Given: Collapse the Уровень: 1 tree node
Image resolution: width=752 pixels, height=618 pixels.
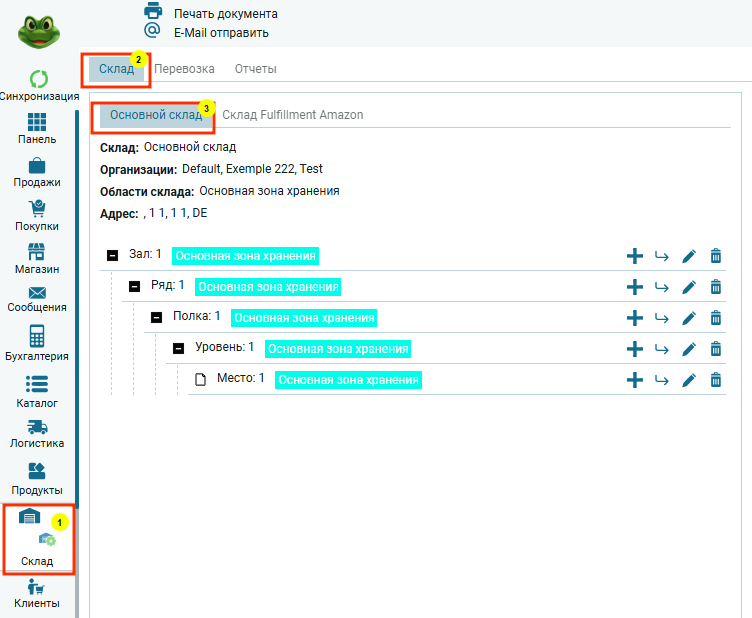Looking at the screenshot, I should (179, 349).
